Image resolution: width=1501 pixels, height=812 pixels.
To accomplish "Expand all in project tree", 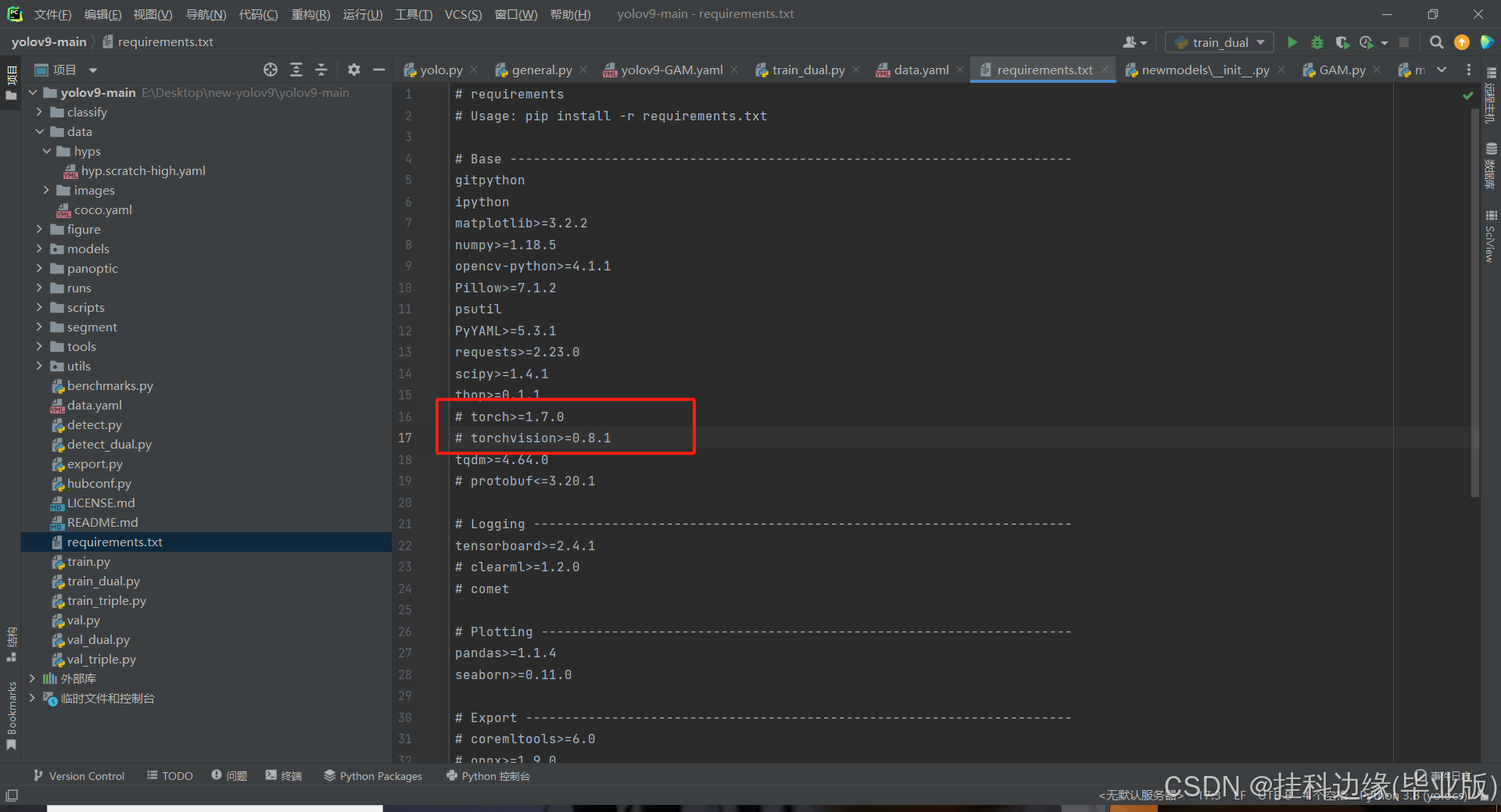I will click(296, 70).
